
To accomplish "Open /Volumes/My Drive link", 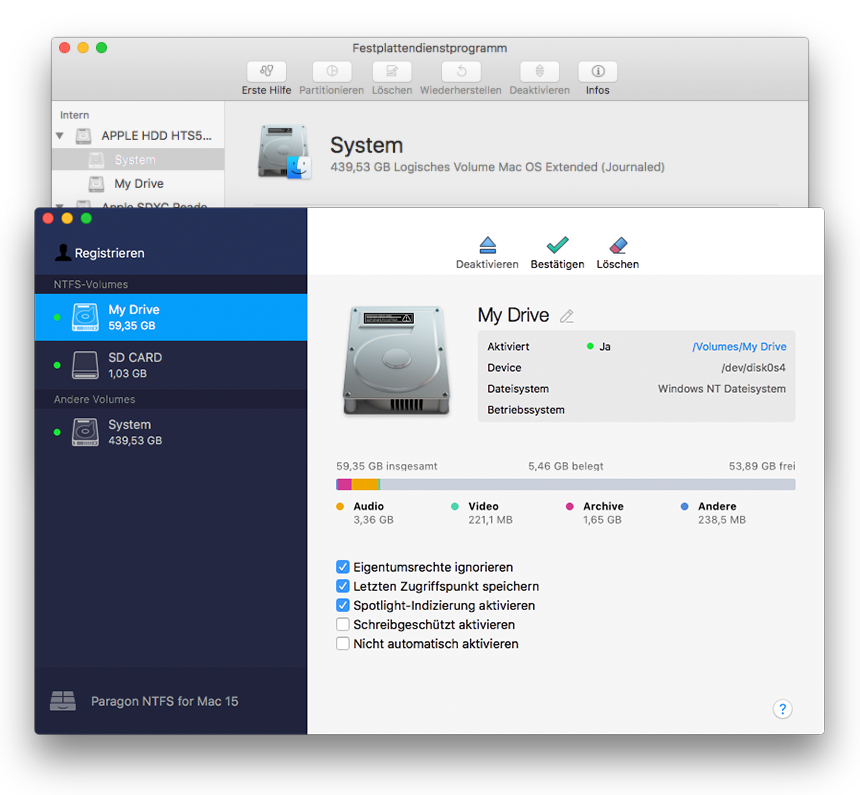I will coord(739,347).
